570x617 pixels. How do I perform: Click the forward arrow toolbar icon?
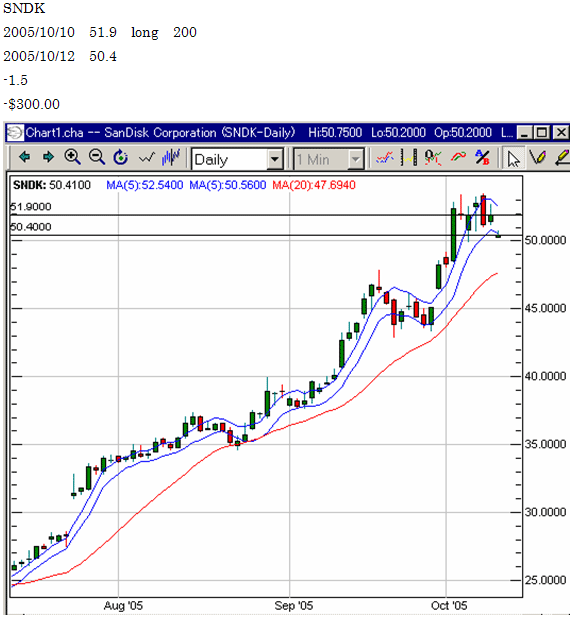click(48, 157)
